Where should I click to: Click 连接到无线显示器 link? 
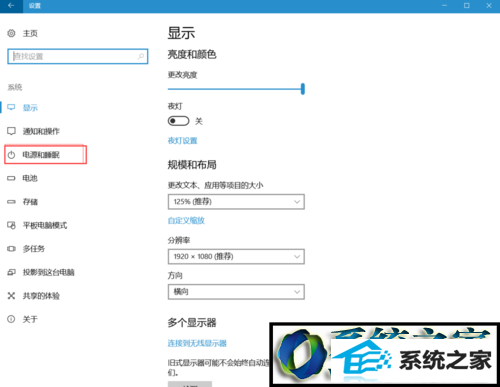(x=197, y=343)
